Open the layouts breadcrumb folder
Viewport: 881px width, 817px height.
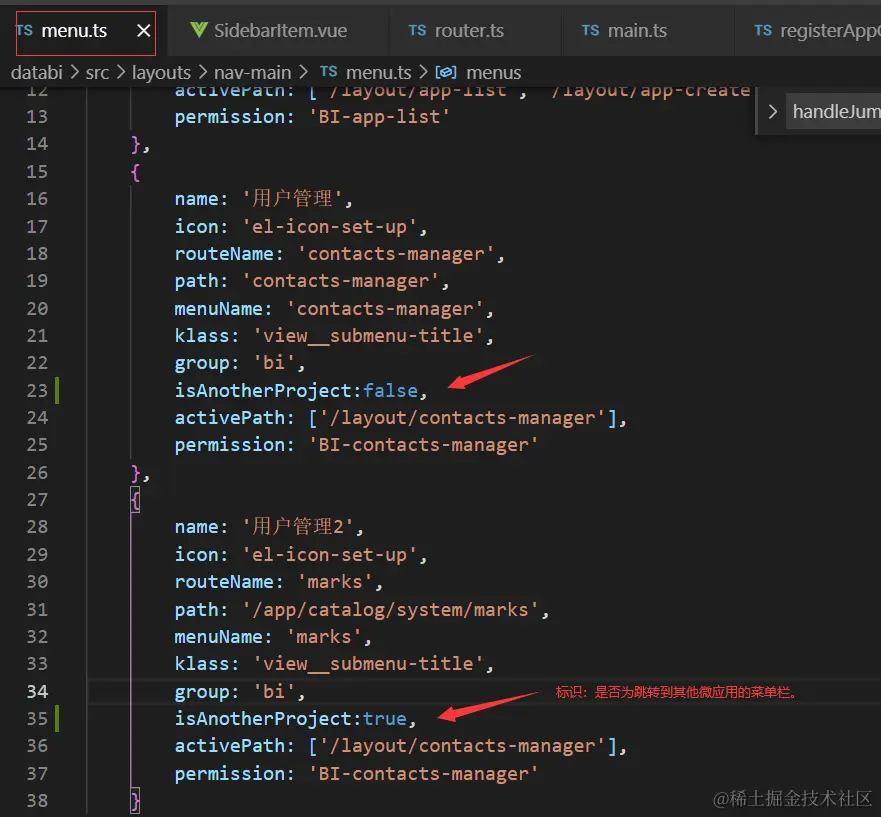click(x=161, y=72)
